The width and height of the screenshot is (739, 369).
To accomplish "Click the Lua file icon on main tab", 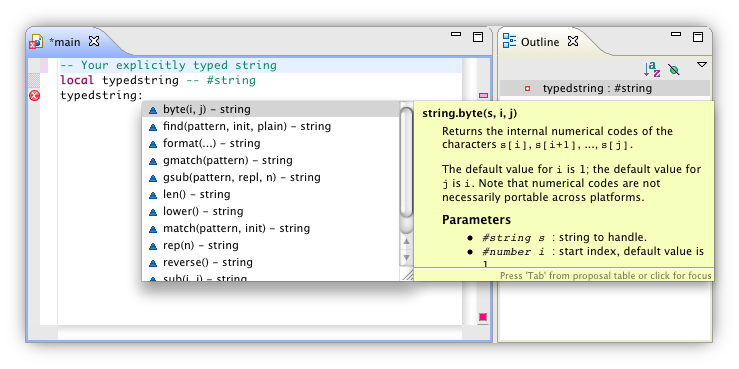I will coord(36,42).
